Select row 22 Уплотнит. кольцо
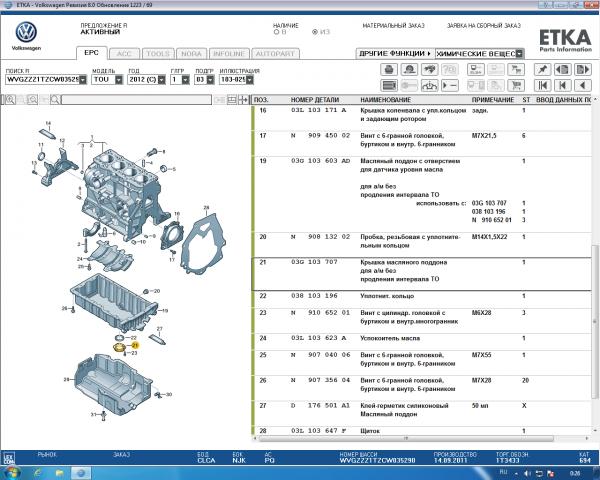600x480 pixels. [422, 299]
